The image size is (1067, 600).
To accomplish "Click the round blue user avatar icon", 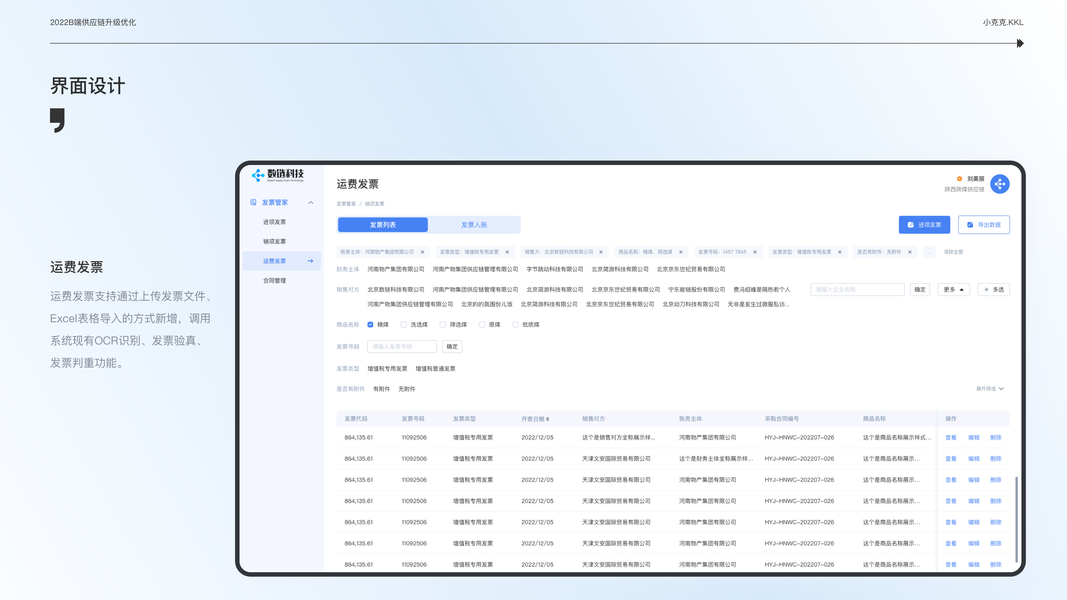I will pyautogui.click(x=1000, y=184).
